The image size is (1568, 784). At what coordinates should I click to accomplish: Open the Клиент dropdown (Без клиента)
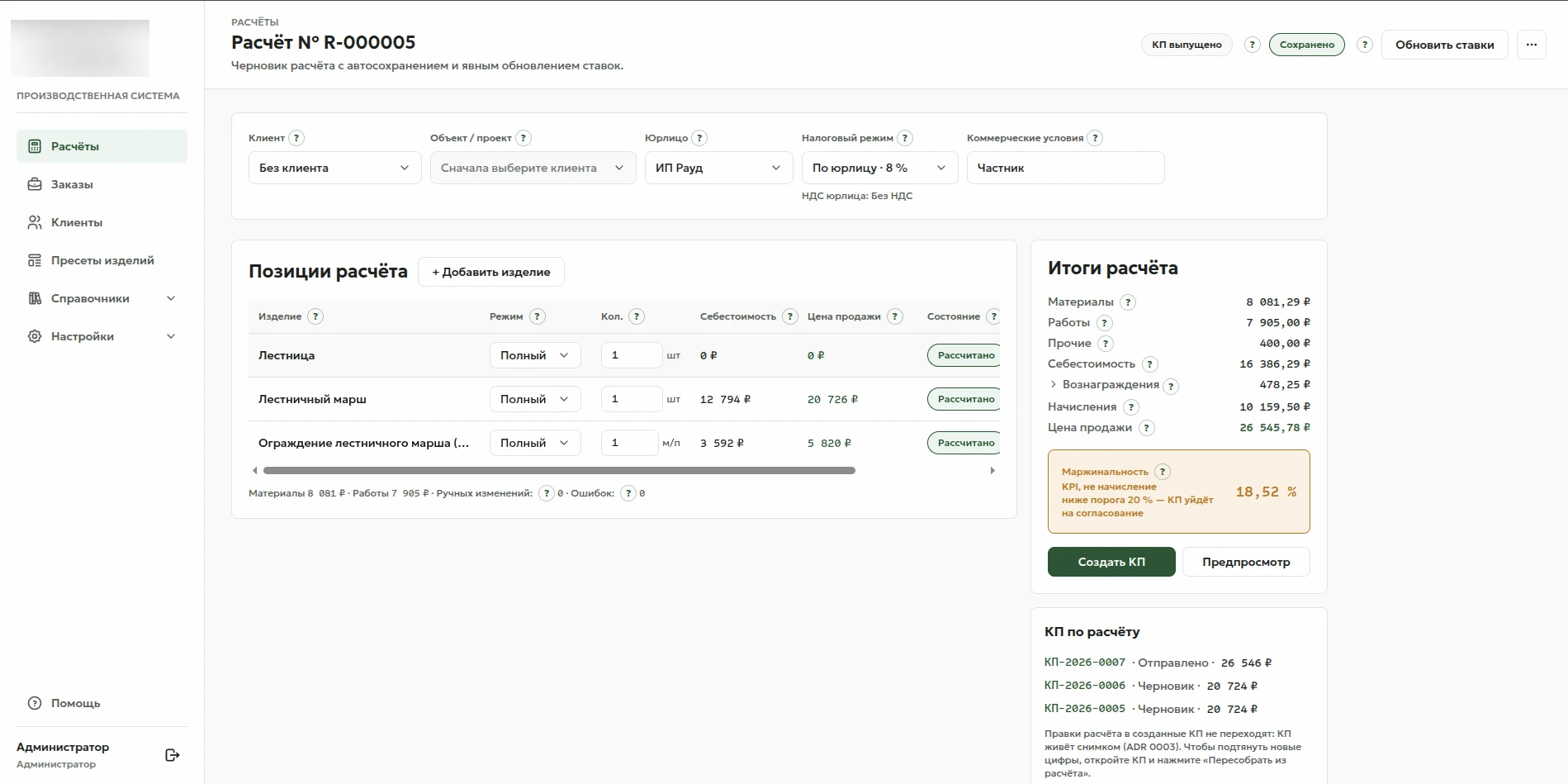[x=334, y=168]
